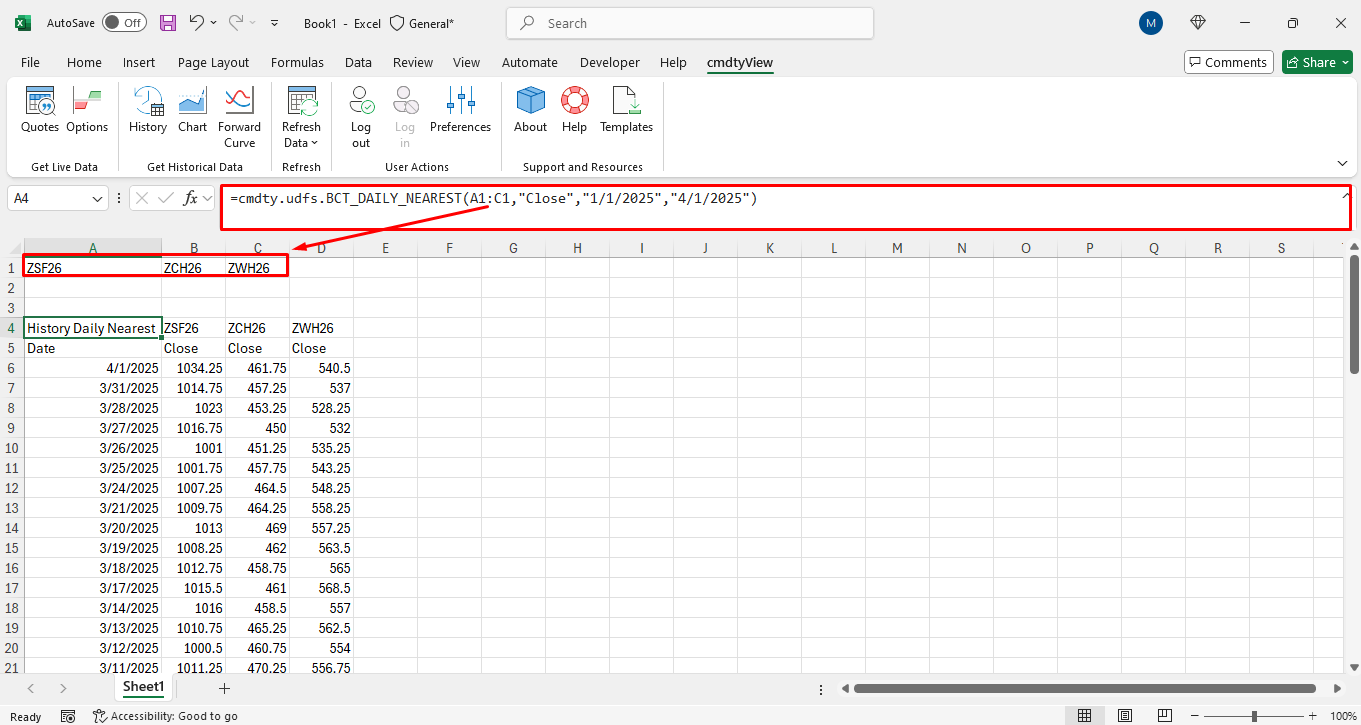Open the Help lifebuoy icon

[x=574, y=110]
